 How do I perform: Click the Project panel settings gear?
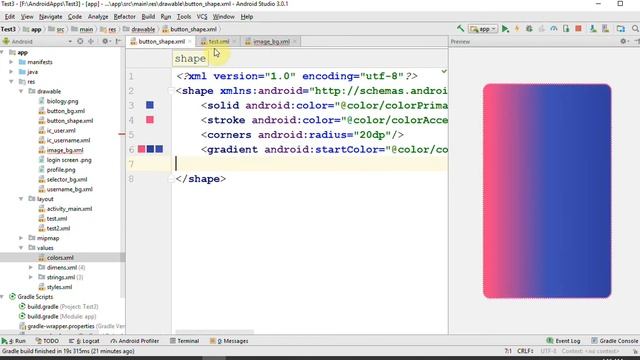tap(105, 41)
